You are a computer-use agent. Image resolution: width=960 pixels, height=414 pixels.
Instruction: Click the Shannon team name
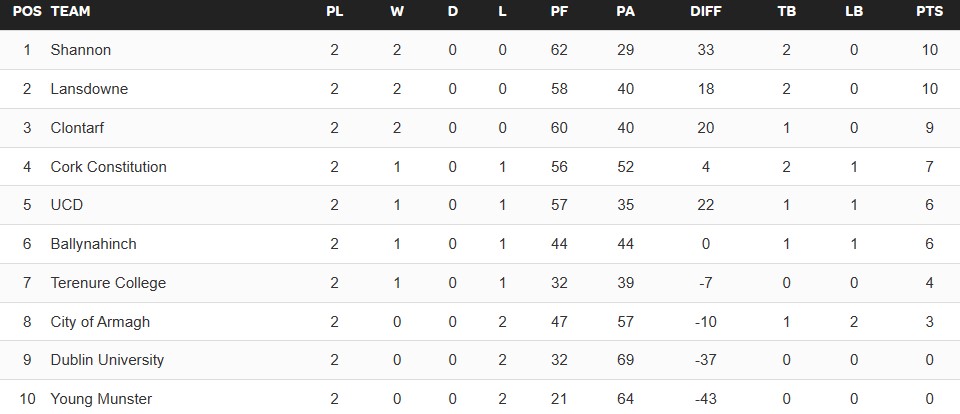click(x=81, y=50)
